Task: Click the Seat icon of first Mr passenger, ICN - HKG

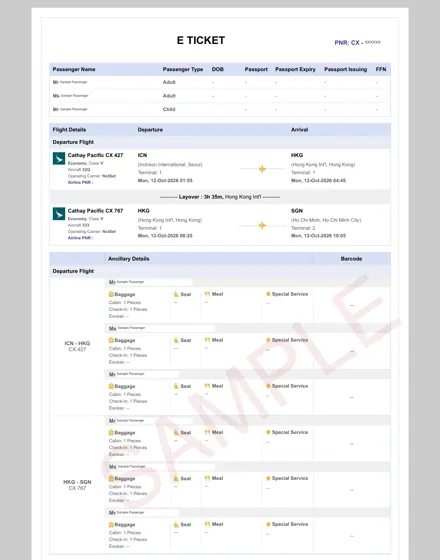Action: [176, 294]
